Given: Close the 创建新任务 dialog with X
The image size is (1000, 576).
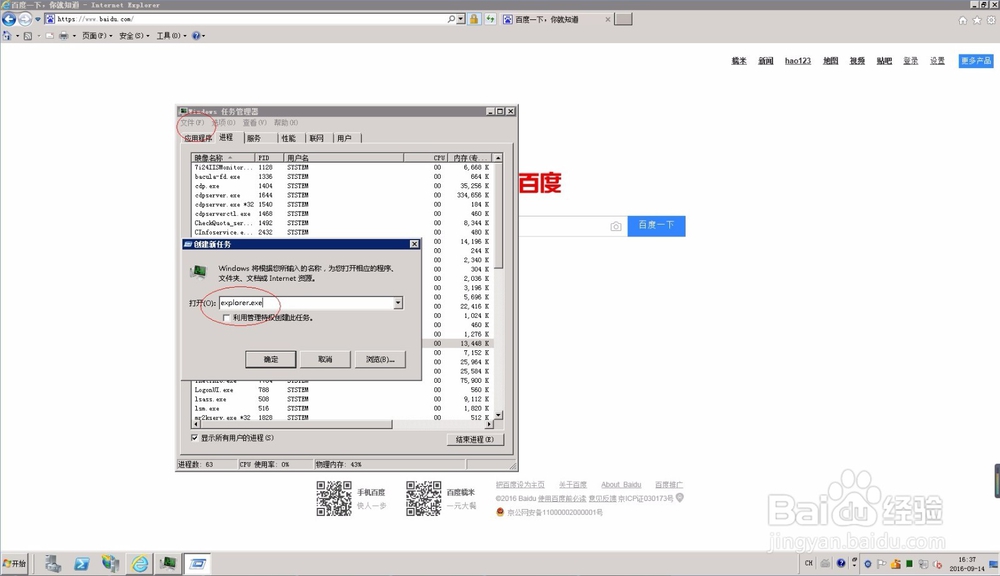Looking at the screenshot, I should click(415, 244).
